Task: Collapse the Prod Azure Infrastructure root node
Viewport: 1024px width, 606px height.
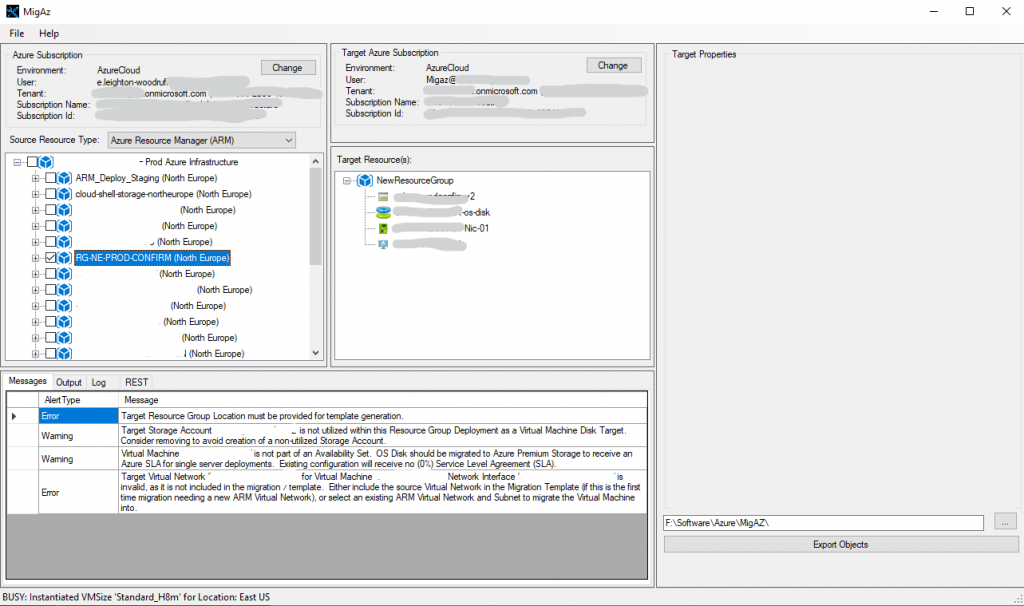Action: (x=17, y=162)
